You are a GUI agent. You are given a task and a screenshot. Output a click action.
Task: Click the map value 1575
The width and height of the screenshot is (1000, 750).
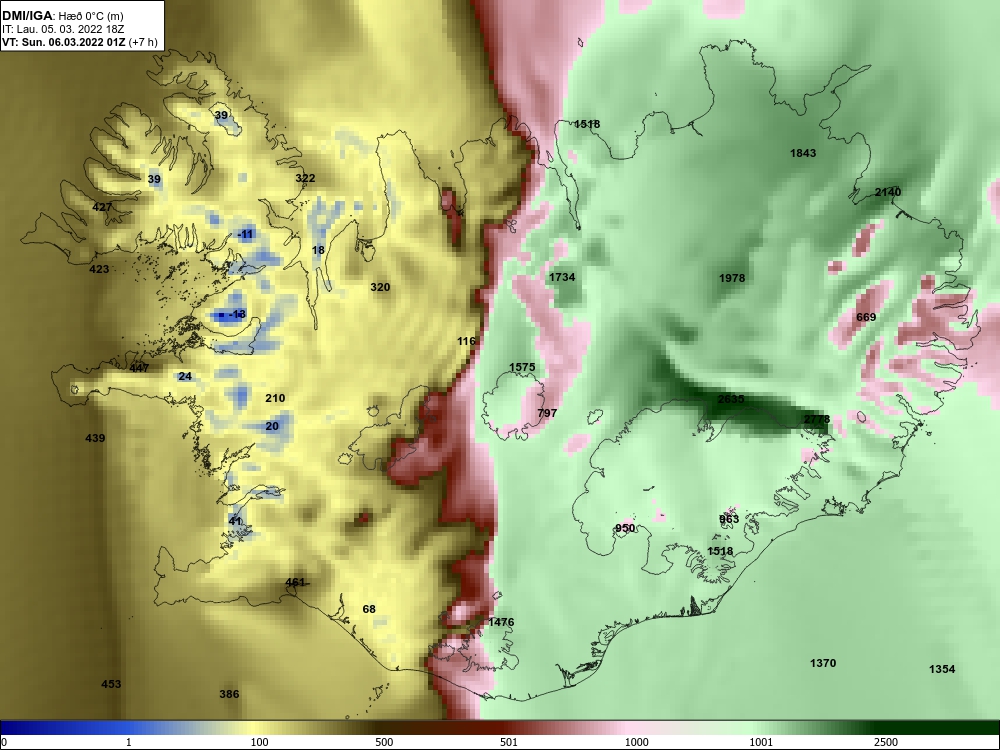click(522, 367)
